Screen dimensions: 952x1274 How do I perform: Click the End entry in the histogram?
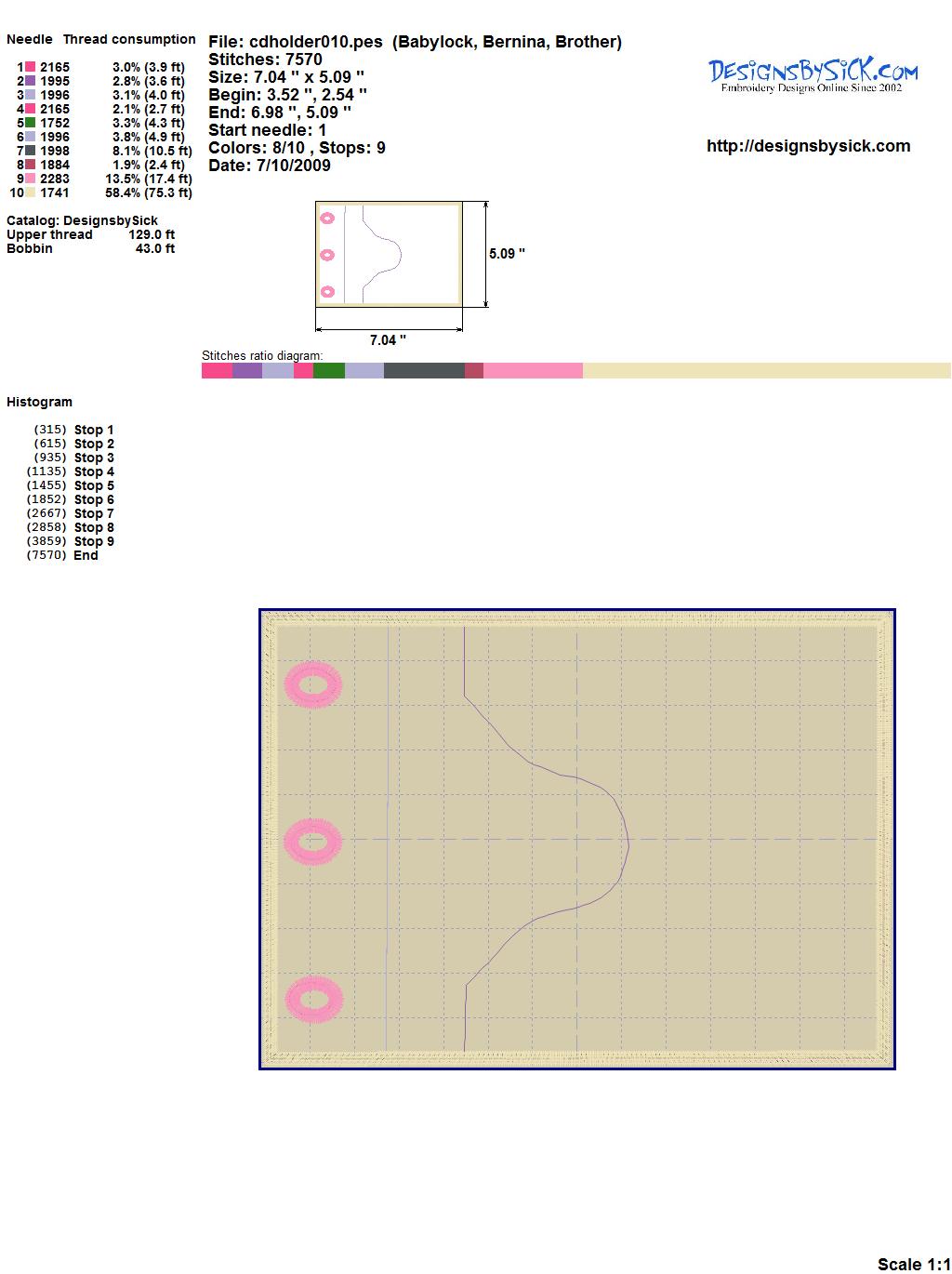tap(86, 555)
